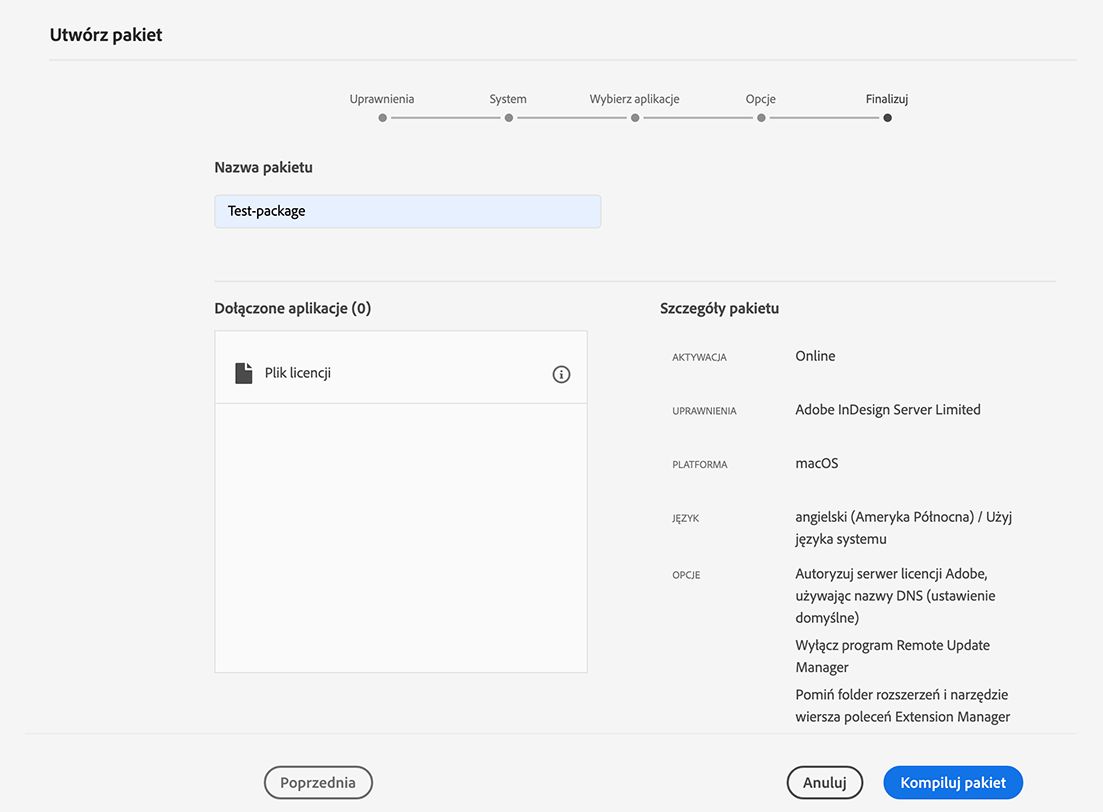The image size is (1103, 812).
Task: Select the System step label
Action: (x=508, y=99)
